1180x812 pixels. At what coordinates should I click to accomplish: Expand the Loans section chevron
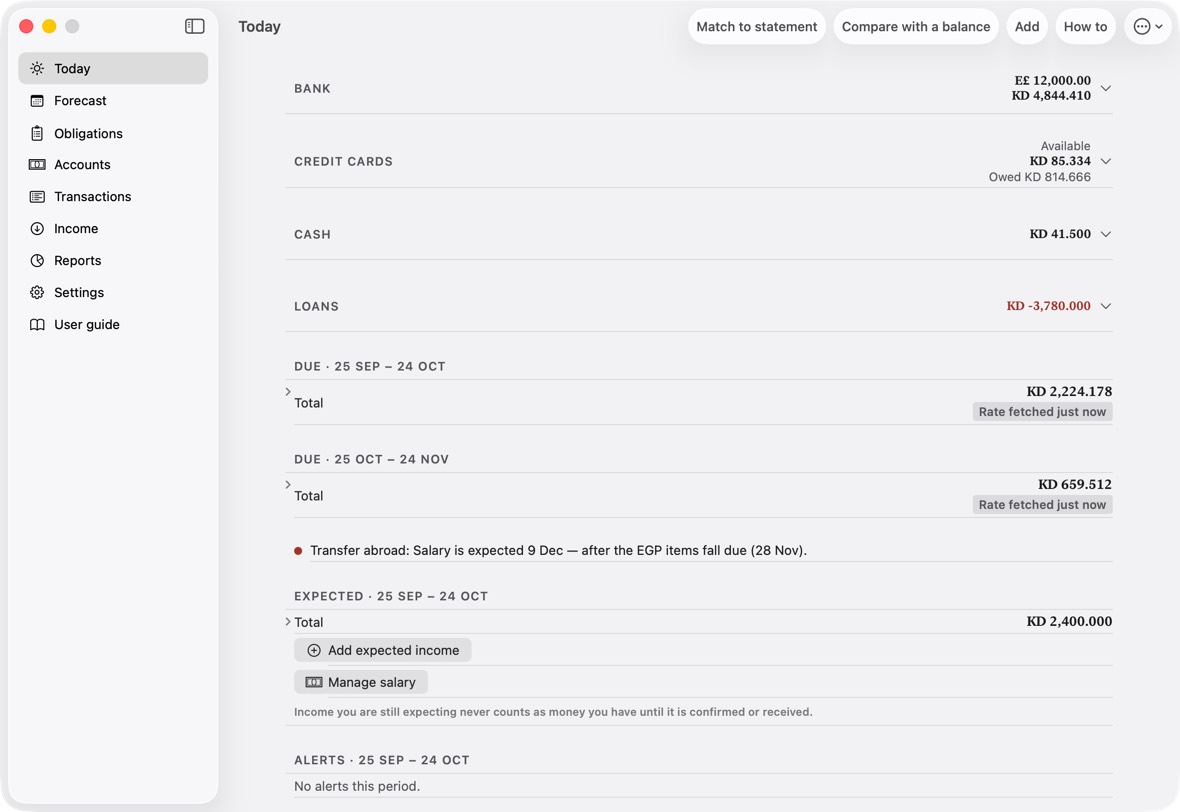[1105, 306]
